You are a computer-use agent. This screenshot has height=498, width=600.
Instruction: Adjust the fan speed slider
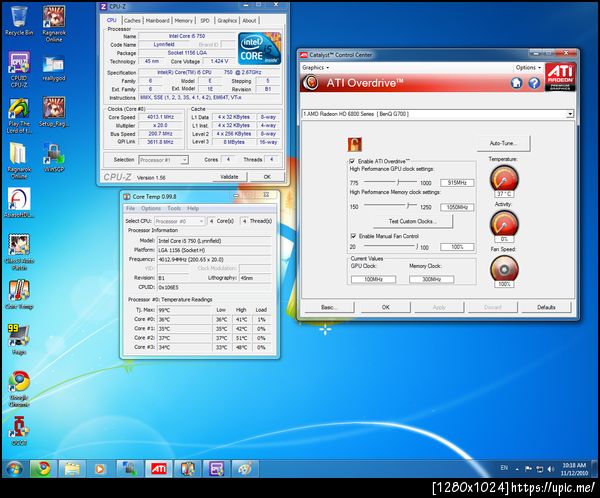tap(417, 247)
